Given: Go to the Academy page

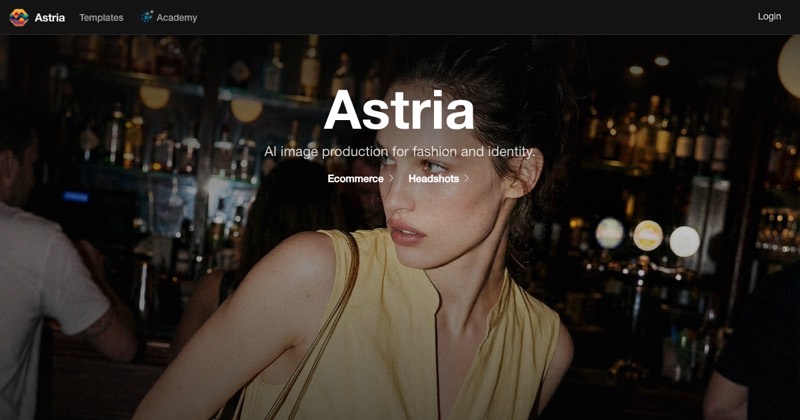Looking at the screenshot, I should point(177,17).
